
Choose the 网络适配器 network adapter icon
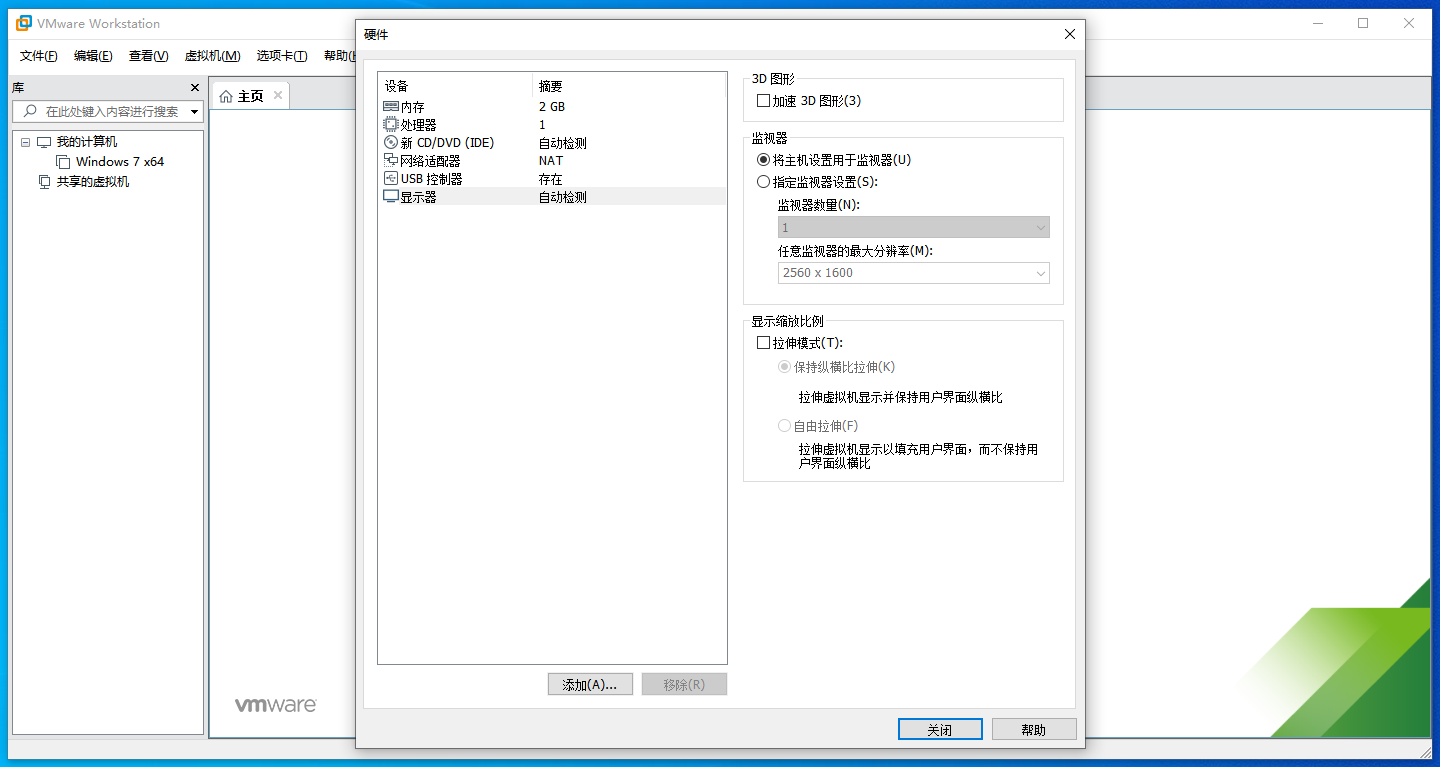pos(391,161)
